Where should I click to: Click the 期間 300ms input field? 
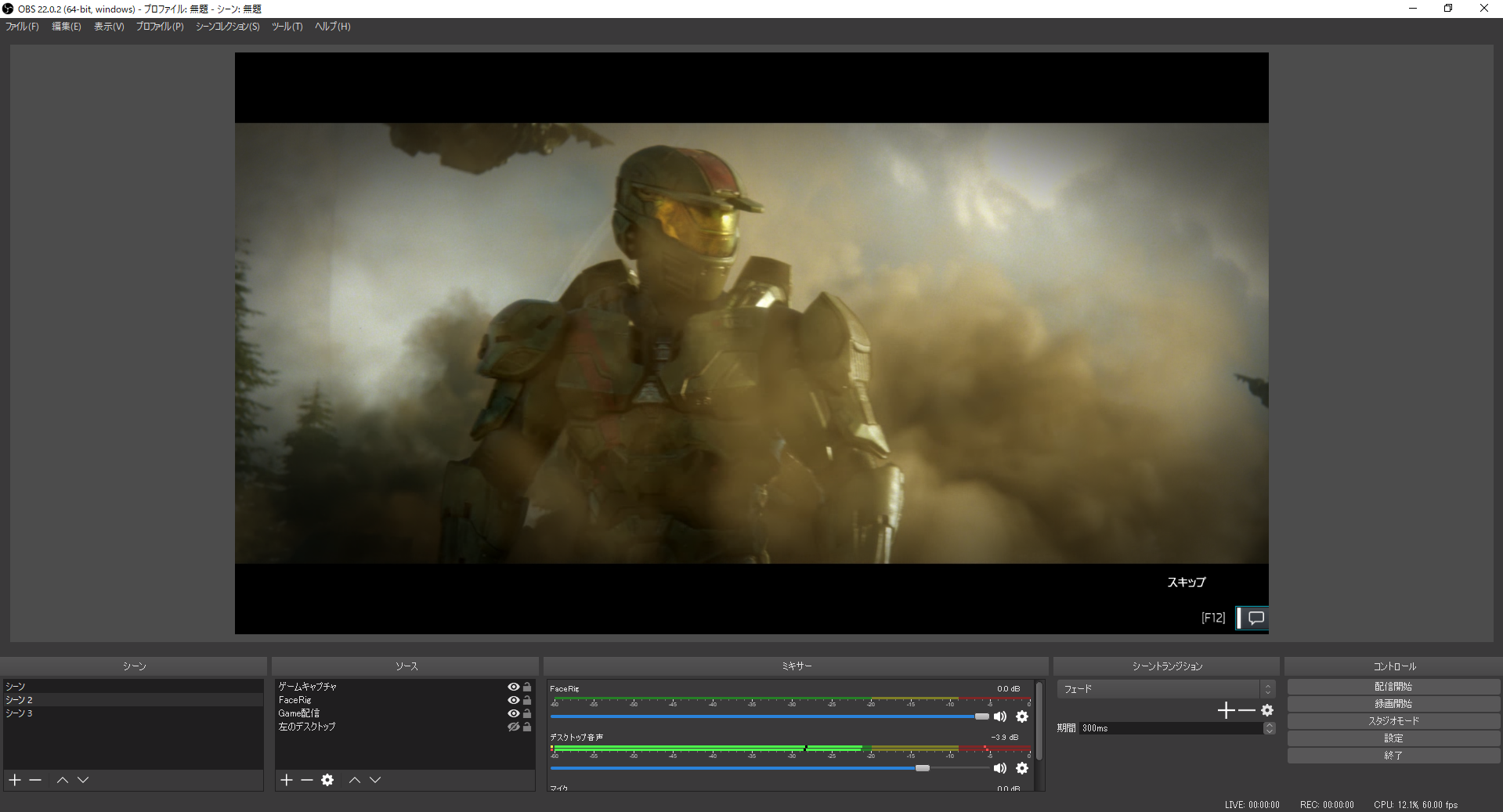click(1171, 728)
